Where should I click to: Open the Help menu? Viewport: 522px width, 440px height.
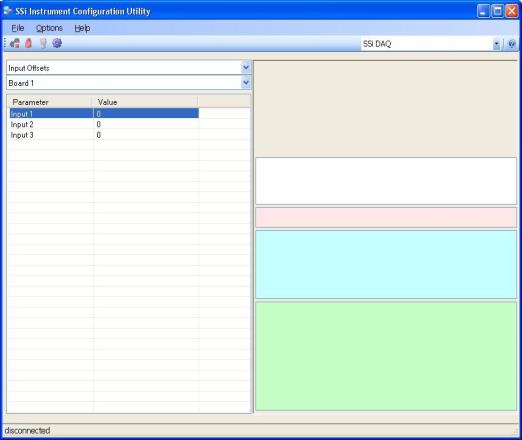coord(82,28)
